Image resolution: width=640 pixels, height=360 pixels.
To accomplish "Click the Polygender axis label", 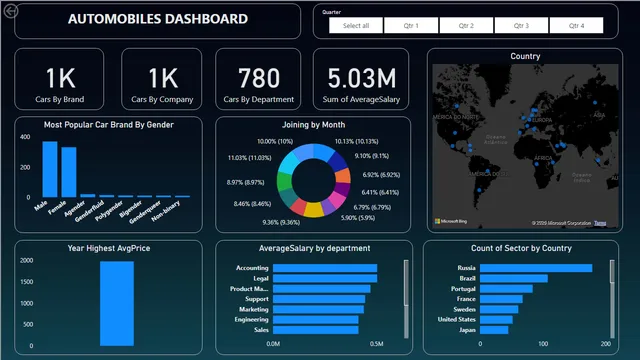I will [x=109, y=211].
